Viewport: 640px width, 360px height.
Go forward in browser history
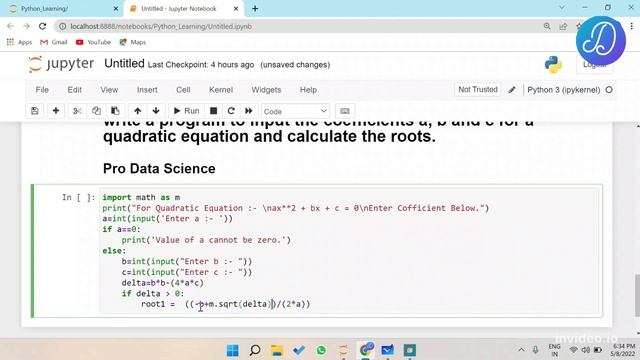pos(27,26)
